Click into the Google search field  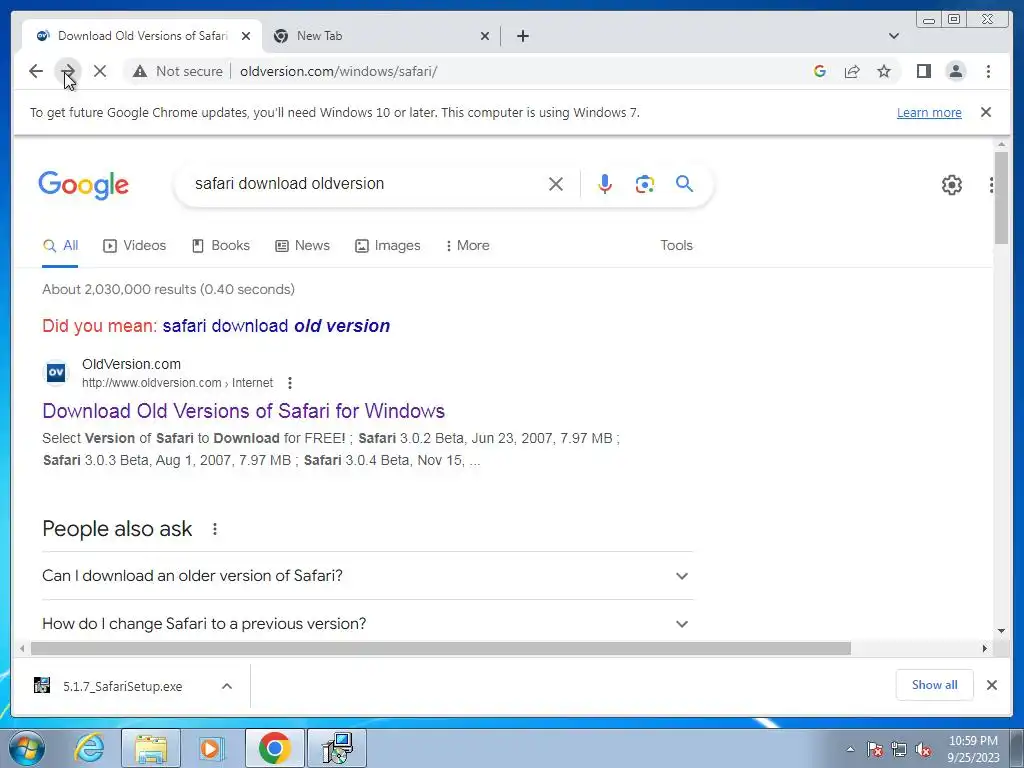[x=366, y=184]
